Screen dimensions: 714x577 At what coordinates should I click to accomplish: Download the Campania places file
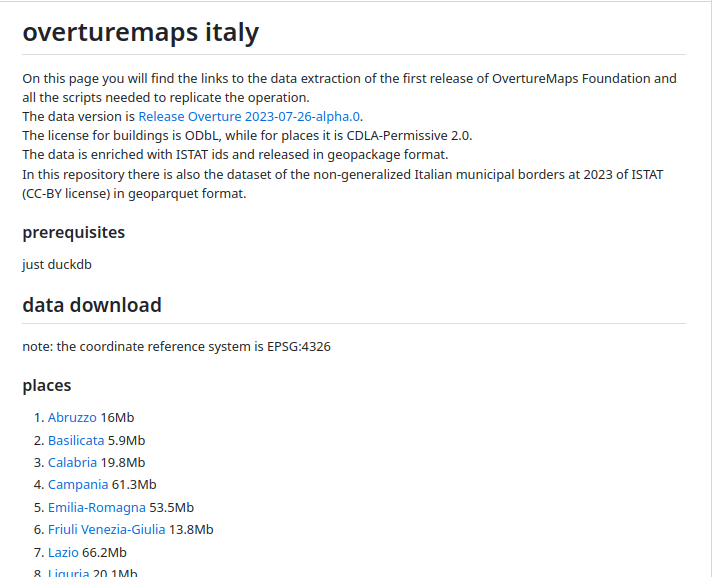(x=78, y=485)
